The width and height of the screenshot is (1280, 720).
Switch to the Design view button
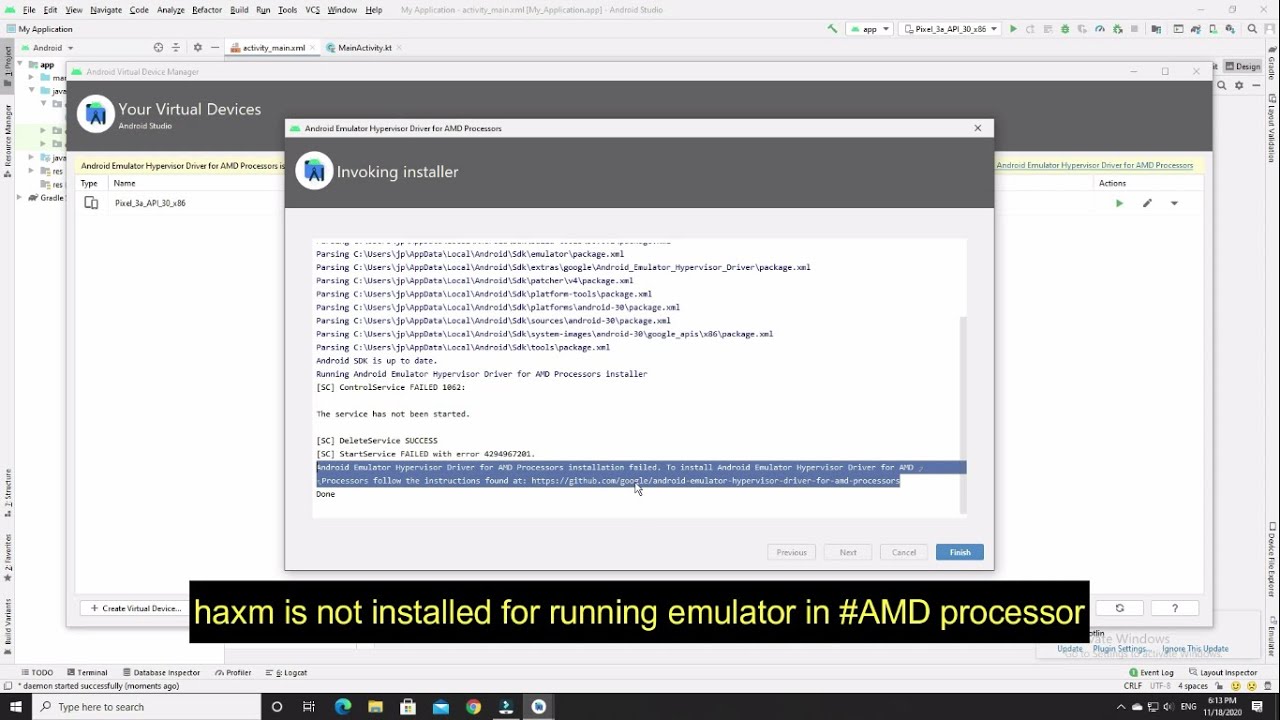(x=1244, y=66)
